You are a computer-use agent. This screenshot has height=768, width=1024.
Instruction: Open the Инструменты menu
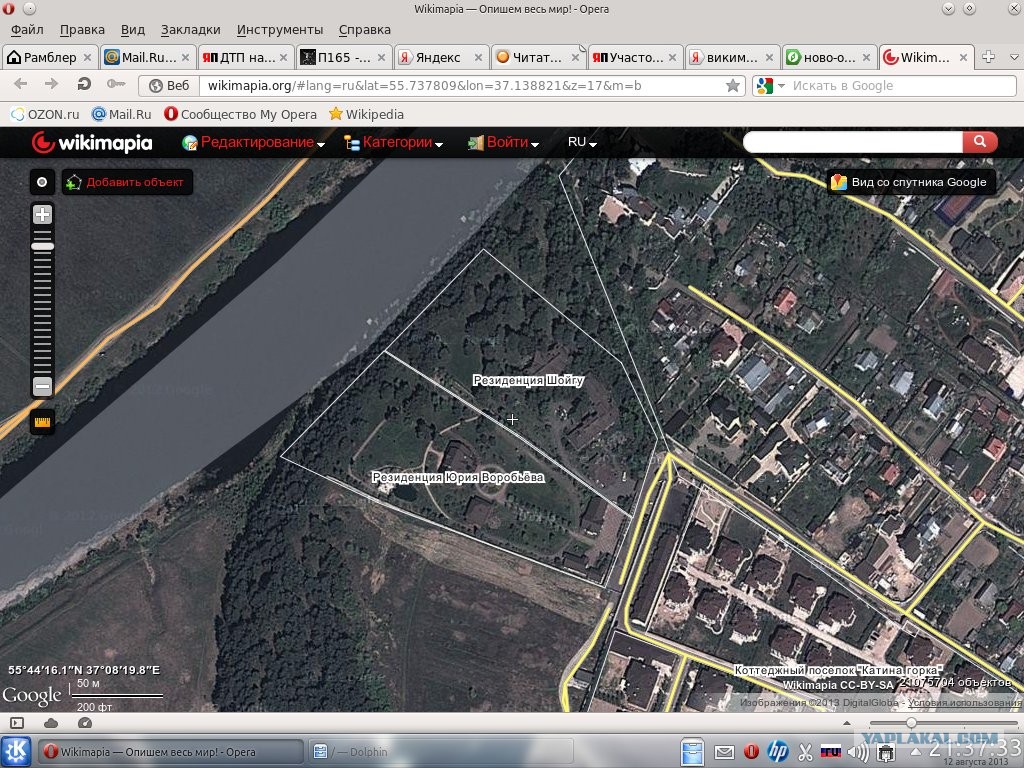279,29
